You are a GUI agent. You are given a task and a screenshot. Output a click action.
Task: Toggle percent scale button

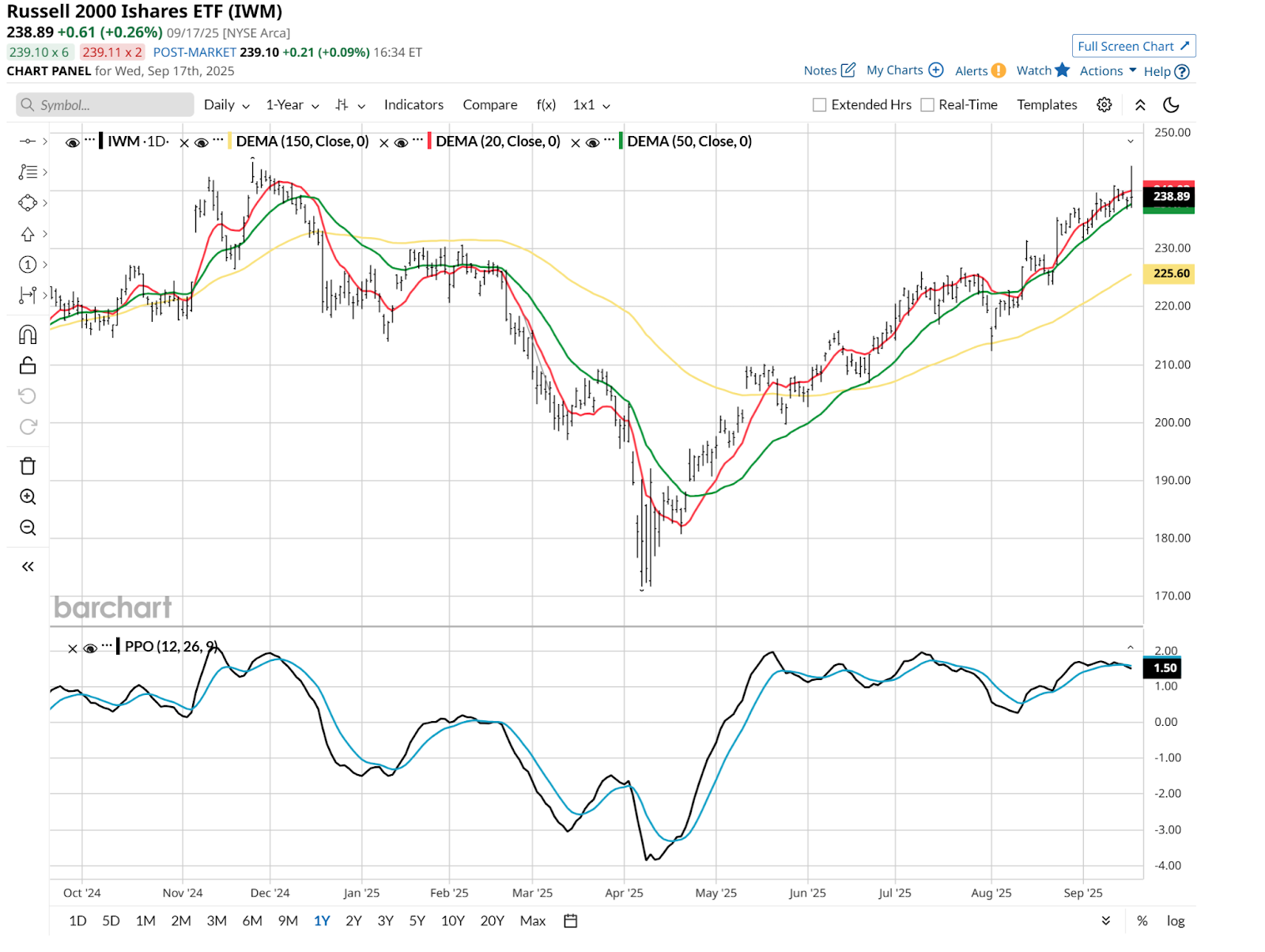pos(1142,920)
